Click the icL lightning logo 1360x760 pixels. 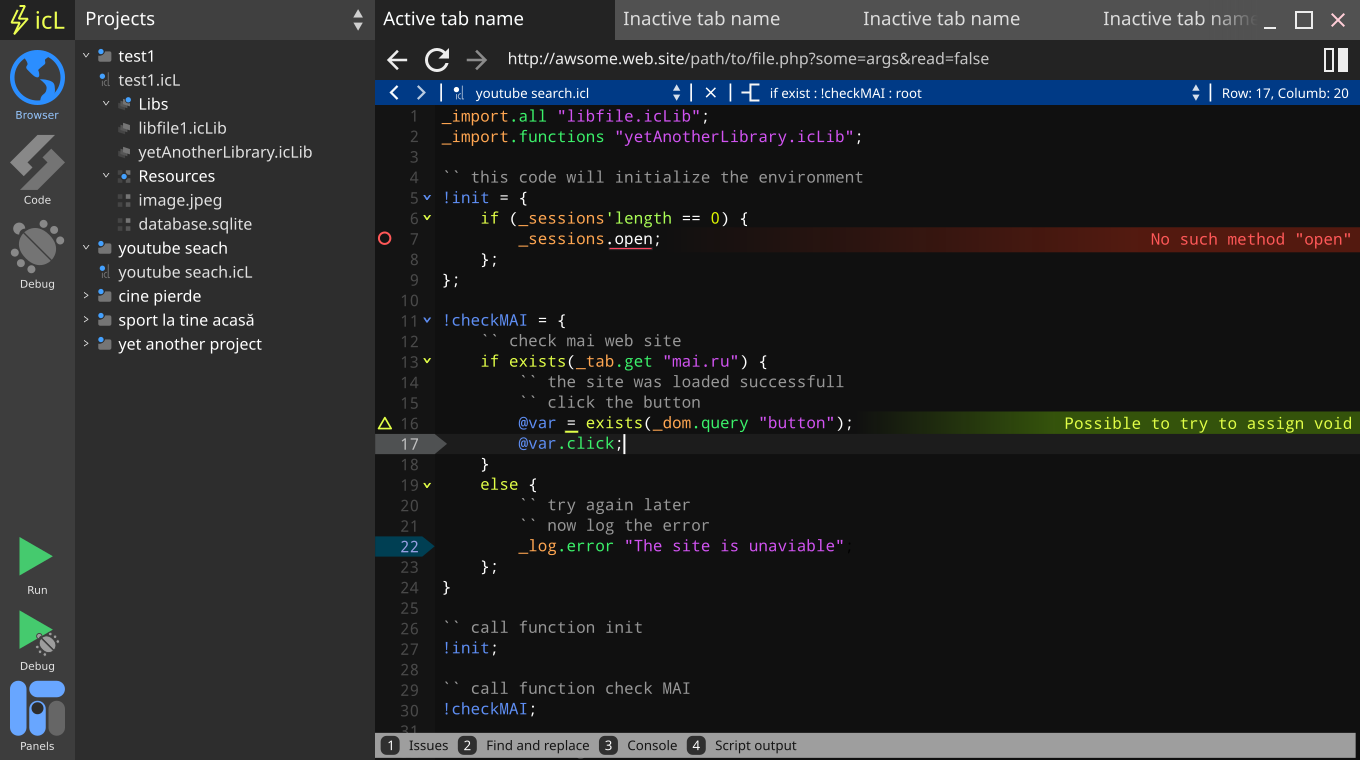click(37, 19)
